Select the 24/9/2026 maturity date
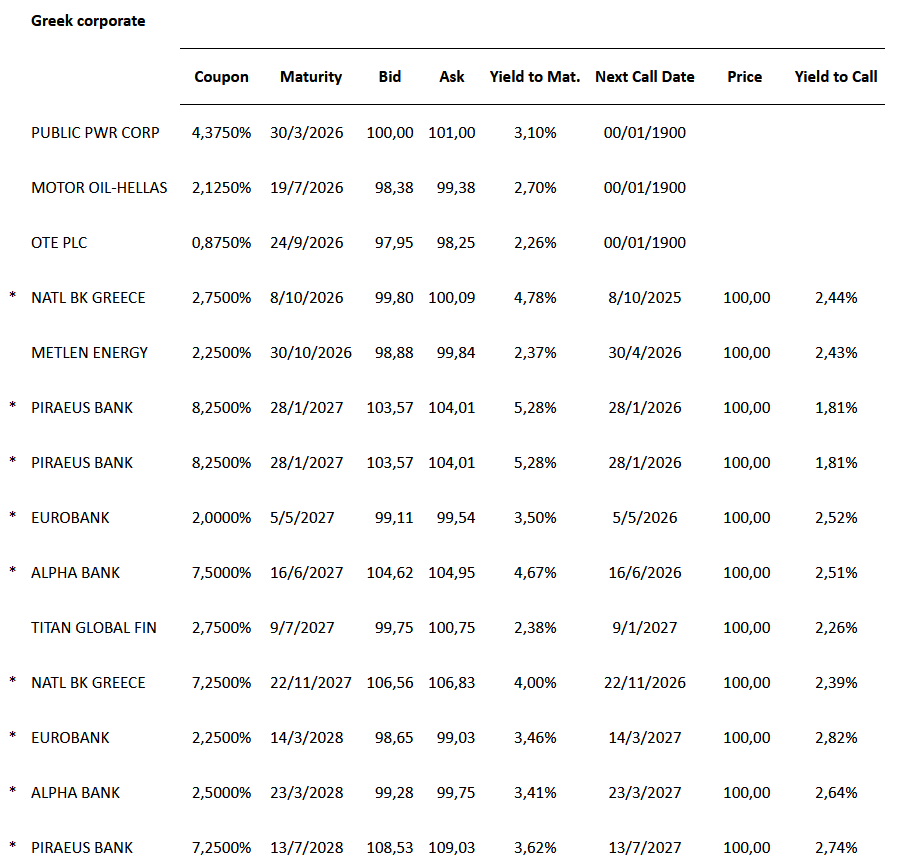The width and height of the screenshot is (897, 862). tap(306, 243)
